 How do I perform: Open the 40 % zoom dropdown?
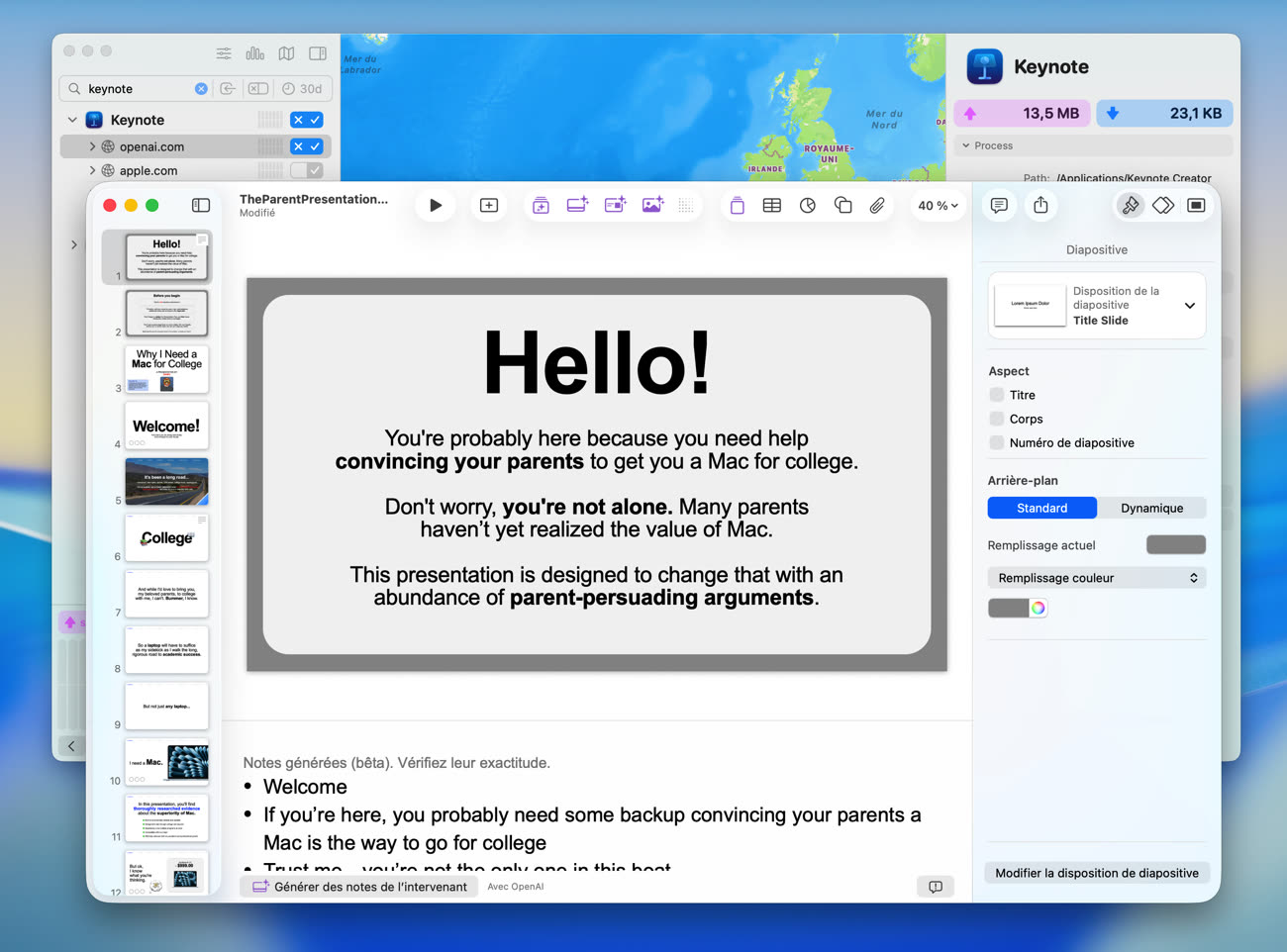pyautogui.click(x=938, y=206)
